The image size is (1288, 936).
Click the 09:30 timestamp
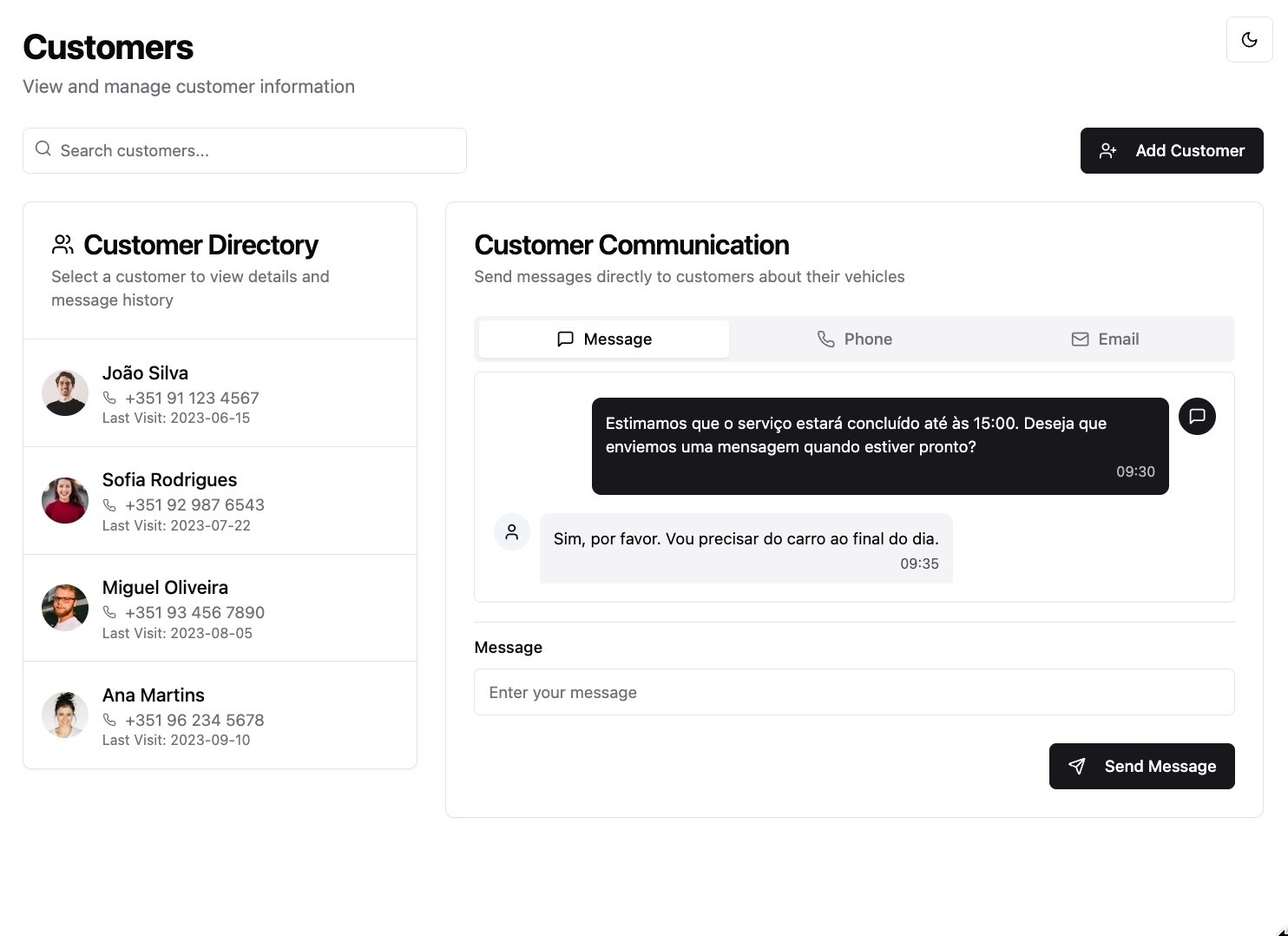coord(1135,471)
